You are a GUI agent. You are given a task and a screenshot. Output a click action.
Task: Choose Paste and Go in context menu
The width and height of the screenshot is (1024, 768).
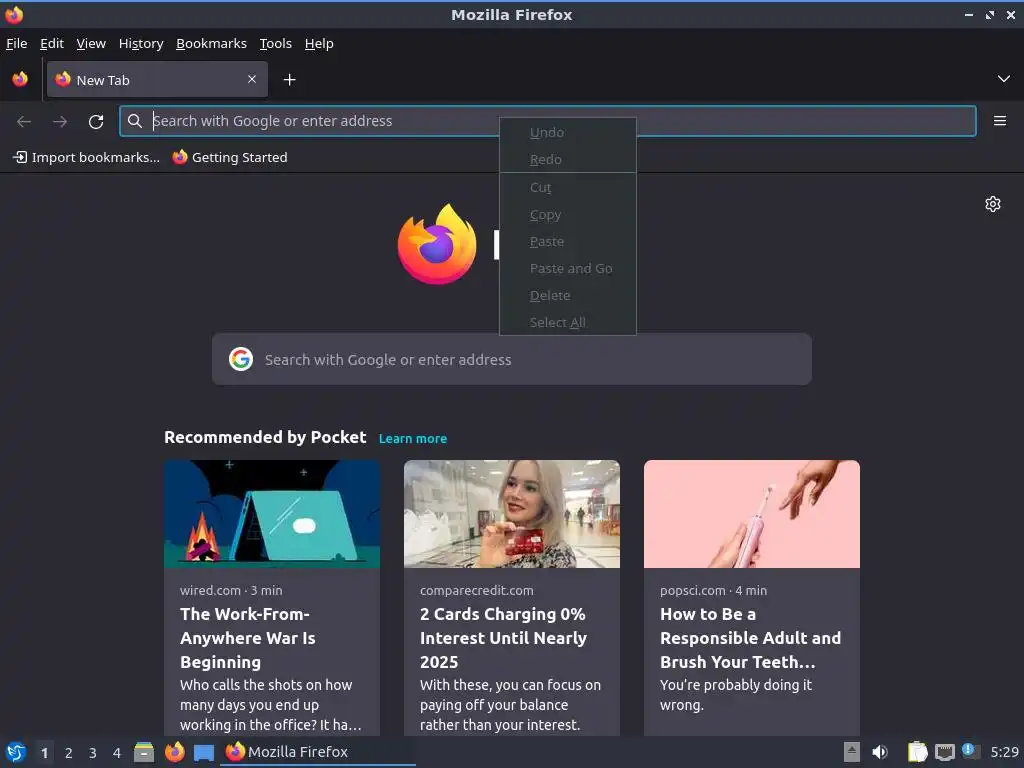click(568, 268)
